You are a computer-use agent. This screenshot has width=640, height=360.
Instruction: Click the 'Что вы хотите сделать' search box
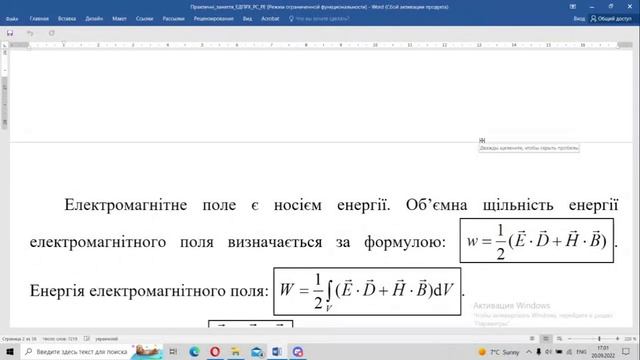coord(319,19)
